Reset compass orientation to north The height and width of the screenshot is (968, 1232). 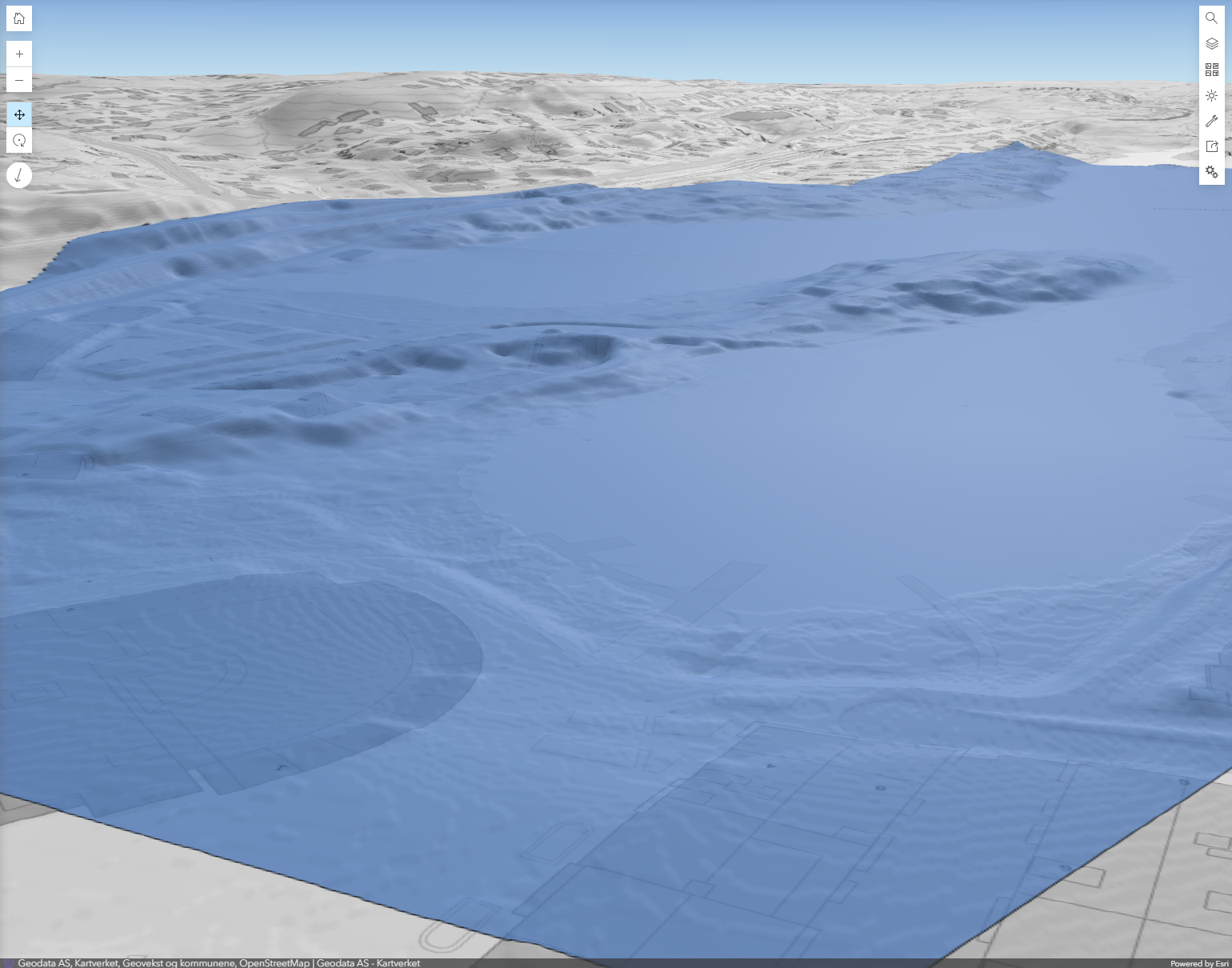point(19,175)
